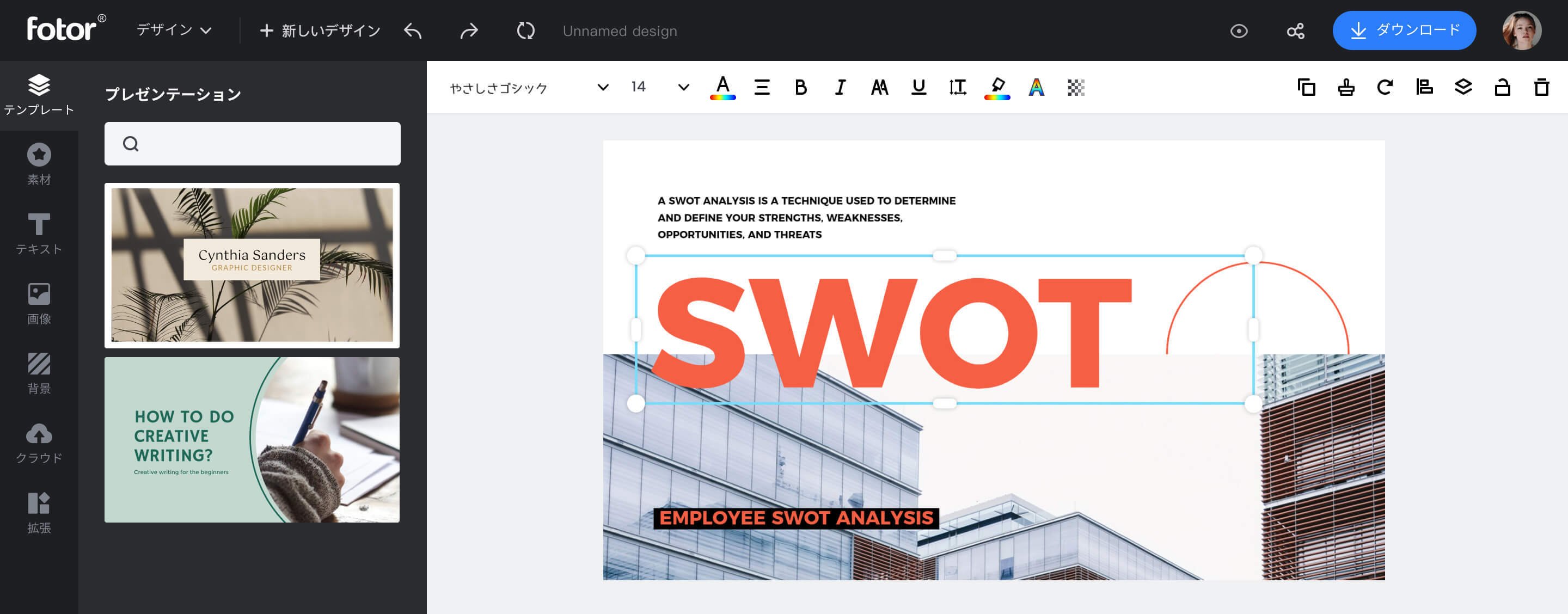The height and width of the screenshot is (614, 1568).
Task: Toggle preview eye icon
Action: (1239, 31)
